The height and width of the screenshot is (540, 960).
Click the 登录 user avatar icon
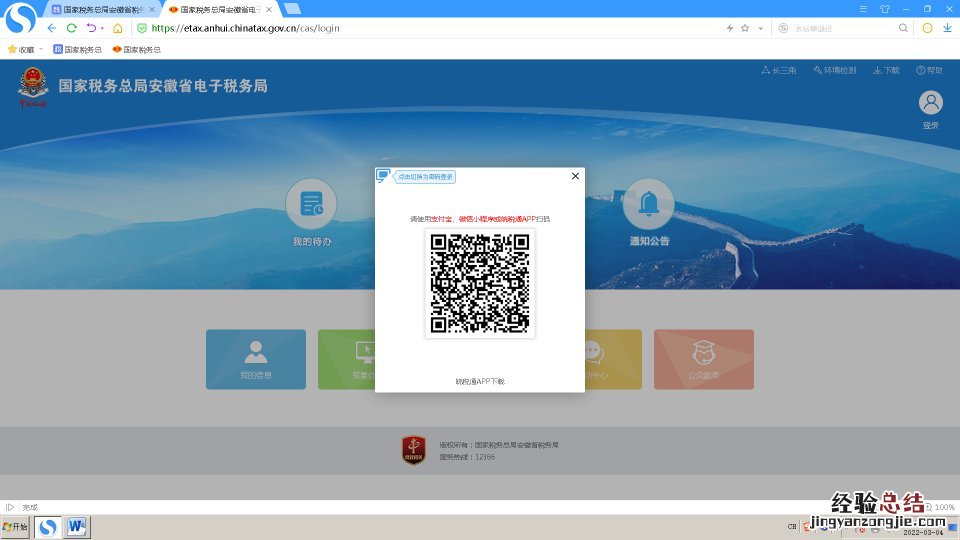(x=931, y=103)
